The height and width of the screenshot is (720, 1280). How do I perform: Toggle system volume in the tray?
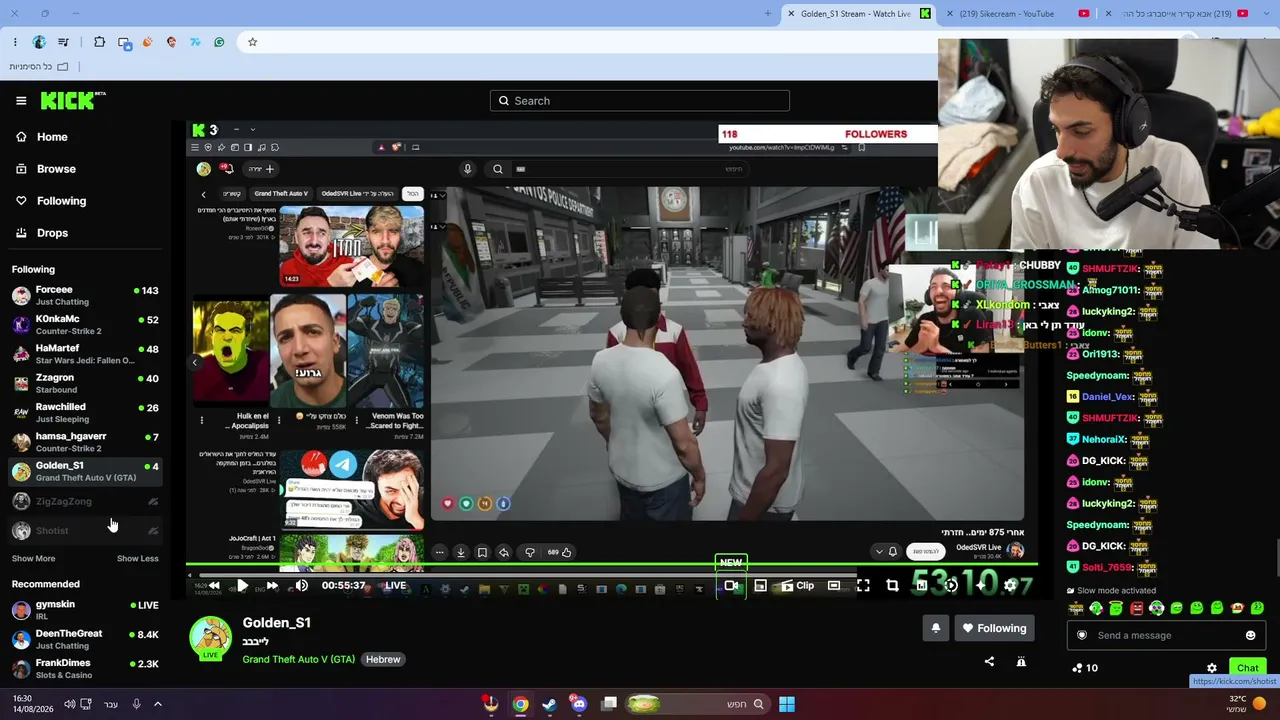coord(69,704)
